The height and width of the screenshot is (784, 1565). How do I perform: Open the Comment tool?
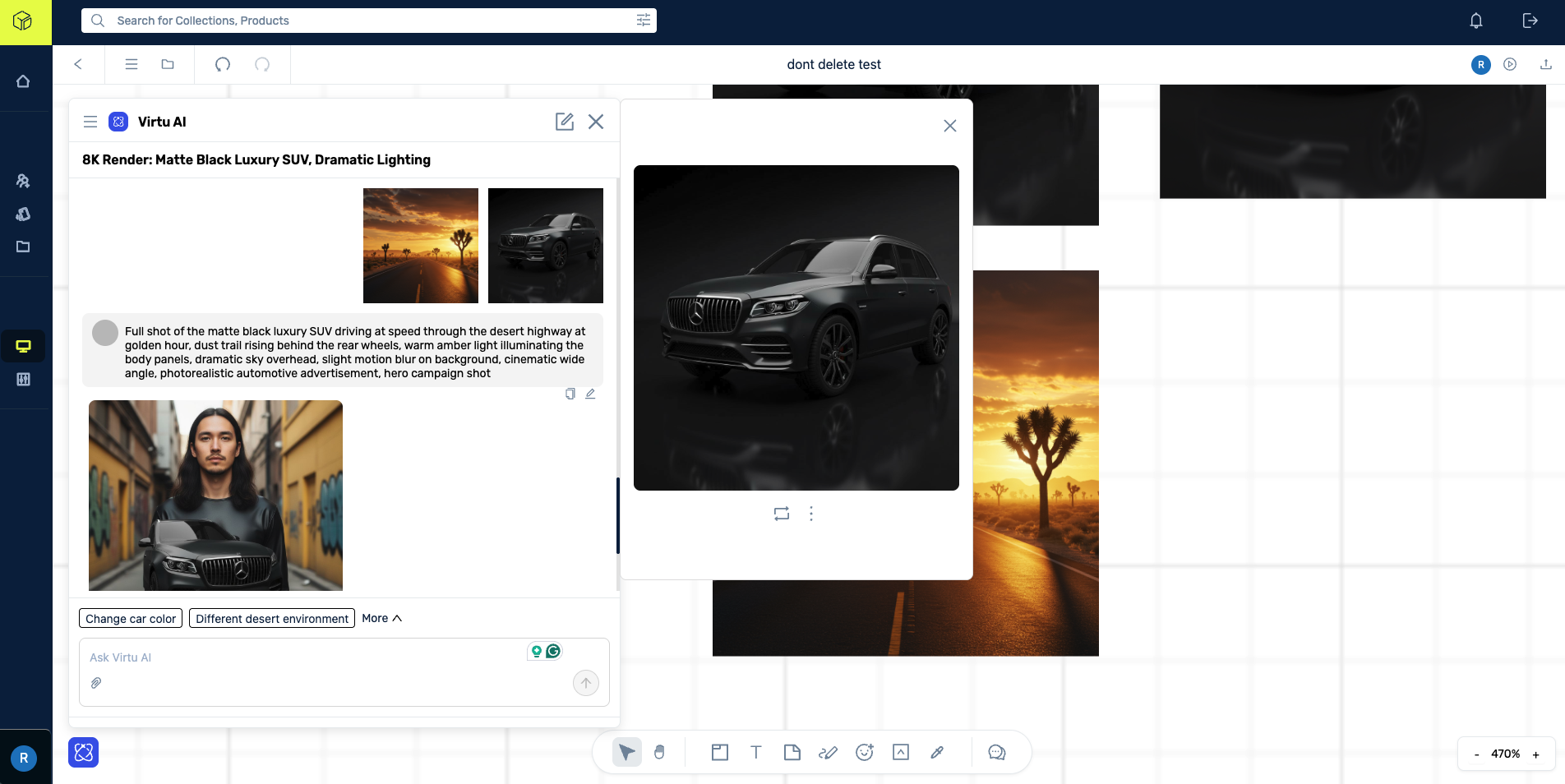tap(996, 752)
